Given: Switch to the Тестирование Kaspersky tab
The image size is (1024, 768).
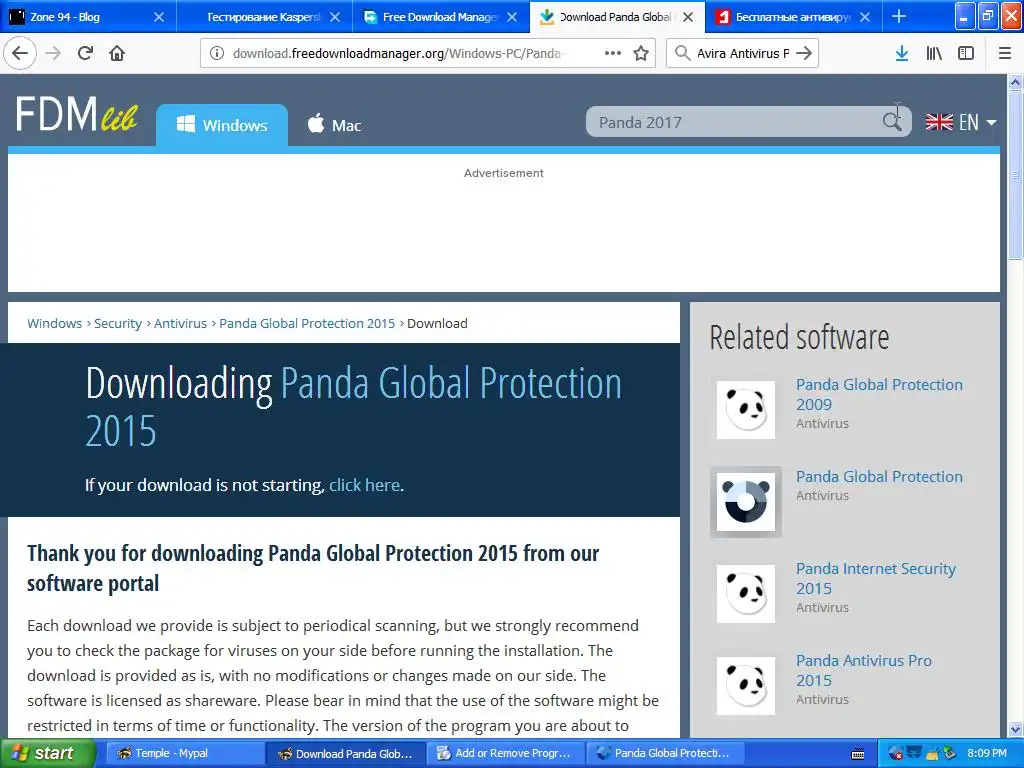Looking at the screenshot, I should (263, 17).
